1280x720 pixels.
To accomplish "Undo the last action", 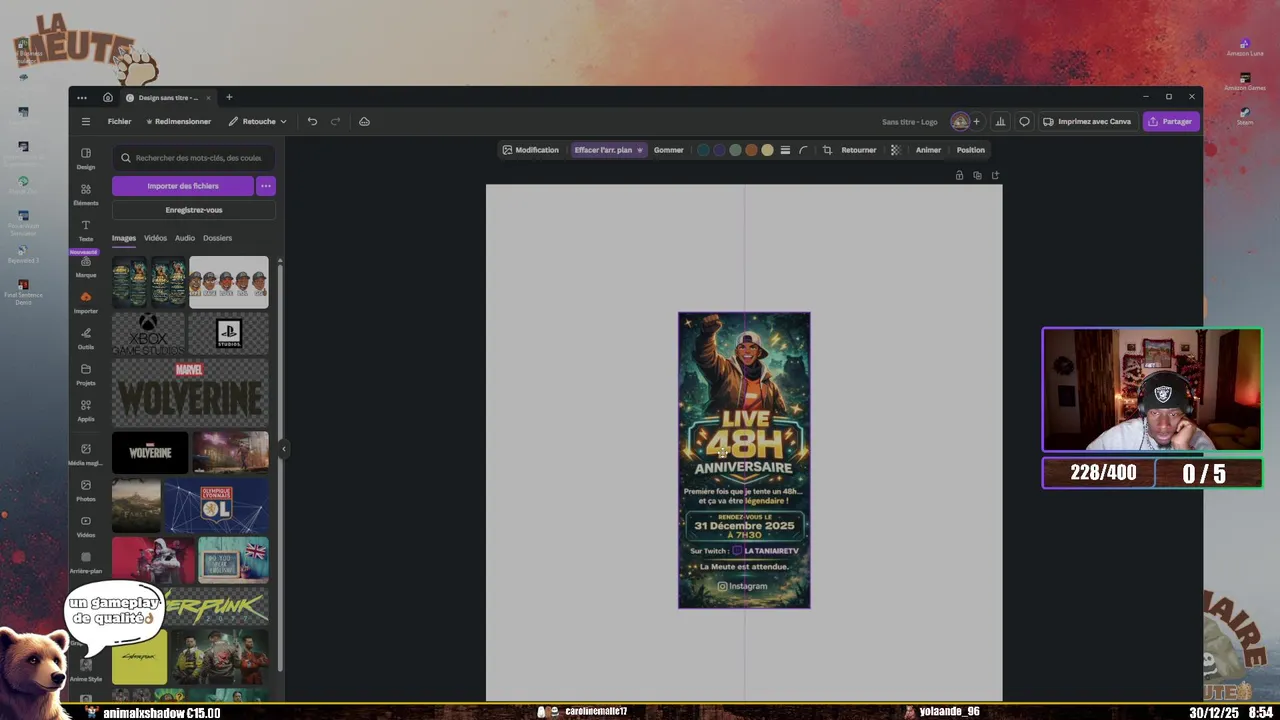I will (x=312, y=122).
